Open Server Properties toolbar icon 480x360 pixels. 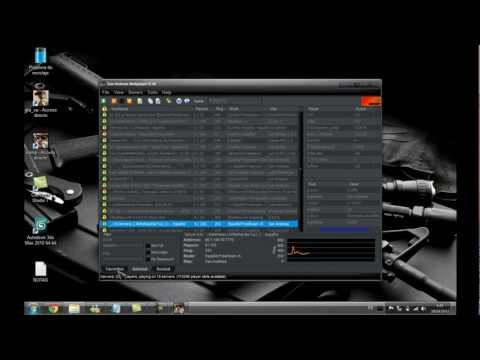click(158, 101)
